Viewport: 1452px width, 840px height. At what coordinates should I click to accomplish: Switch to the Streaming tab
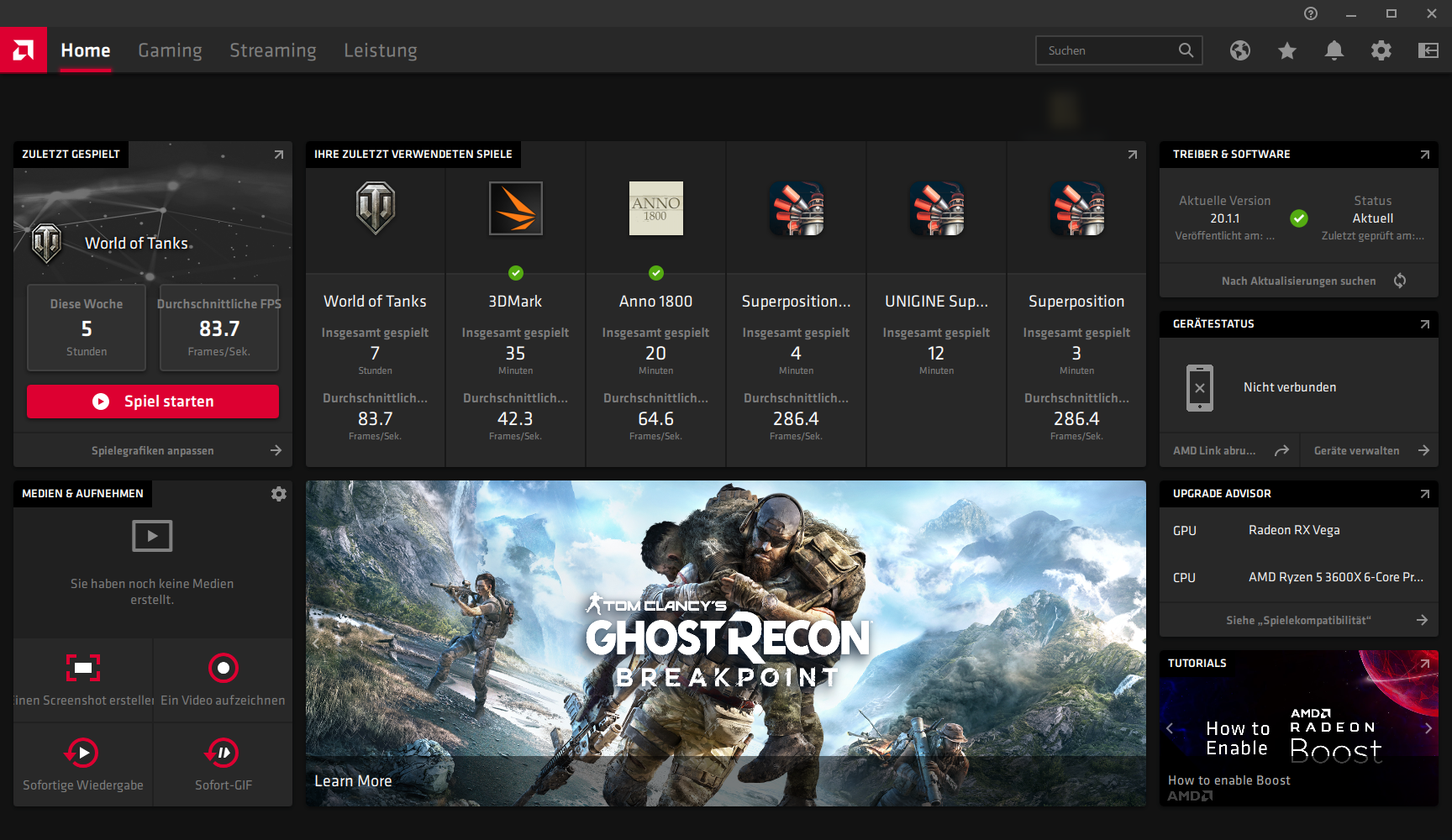(273, 50)
